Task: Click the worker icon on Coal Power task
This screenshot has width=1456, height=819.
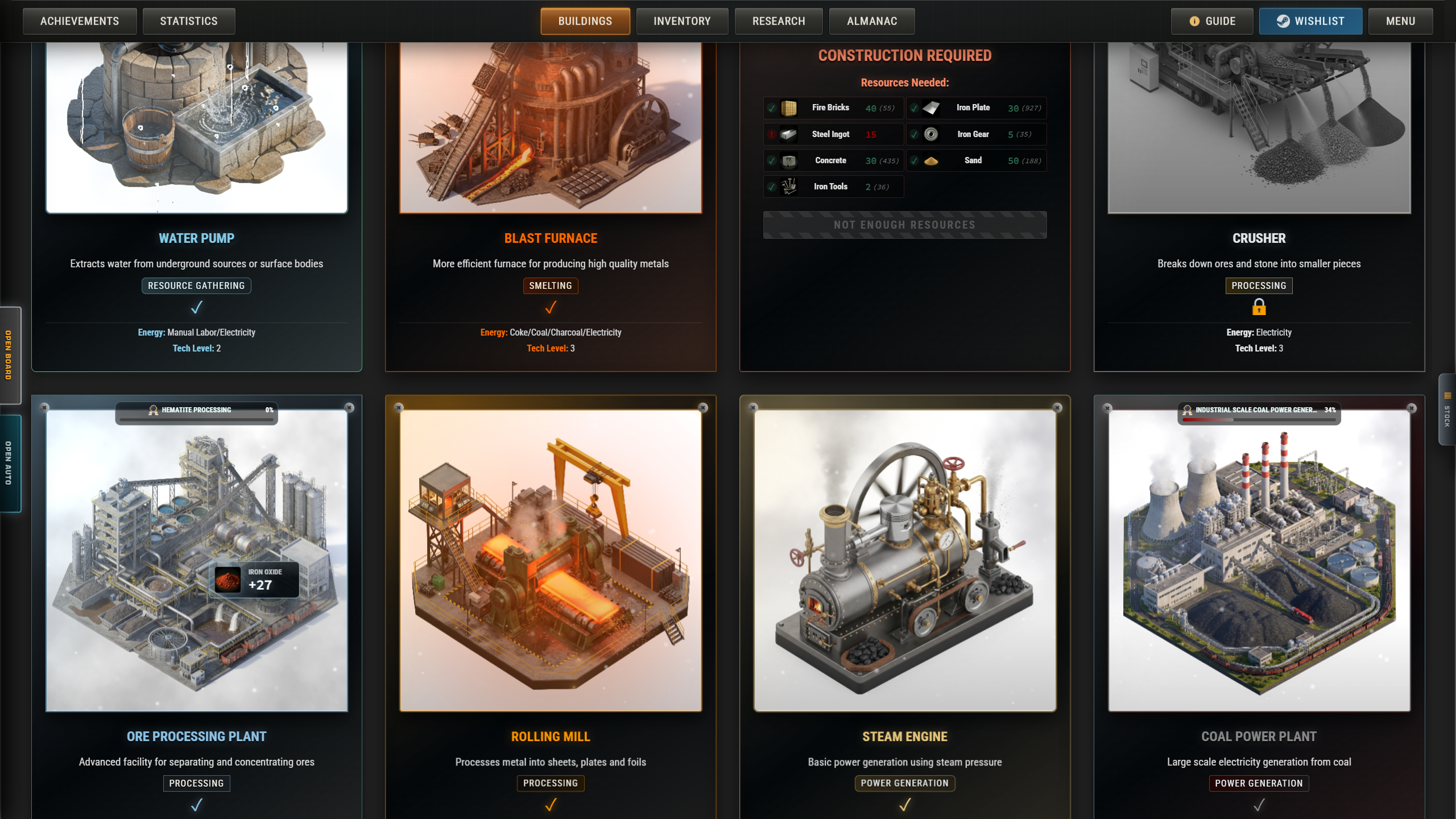Action: pyautogui.click(x=1188, y=410)
